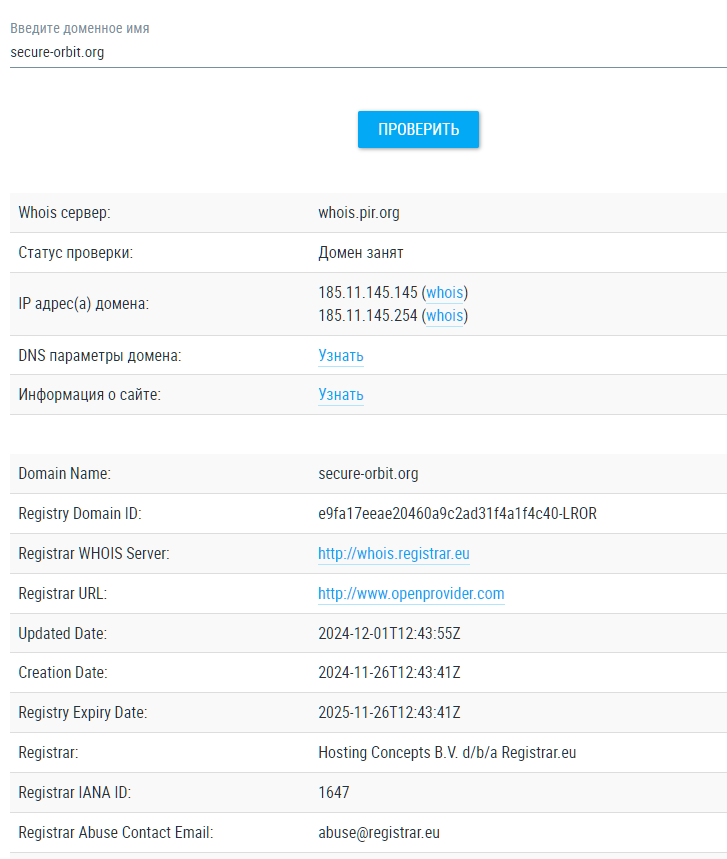Image resolution: width=727 pixels, height=859 pixels.
Task: Click the whois.pir.org server value
Action: point(359,213)
